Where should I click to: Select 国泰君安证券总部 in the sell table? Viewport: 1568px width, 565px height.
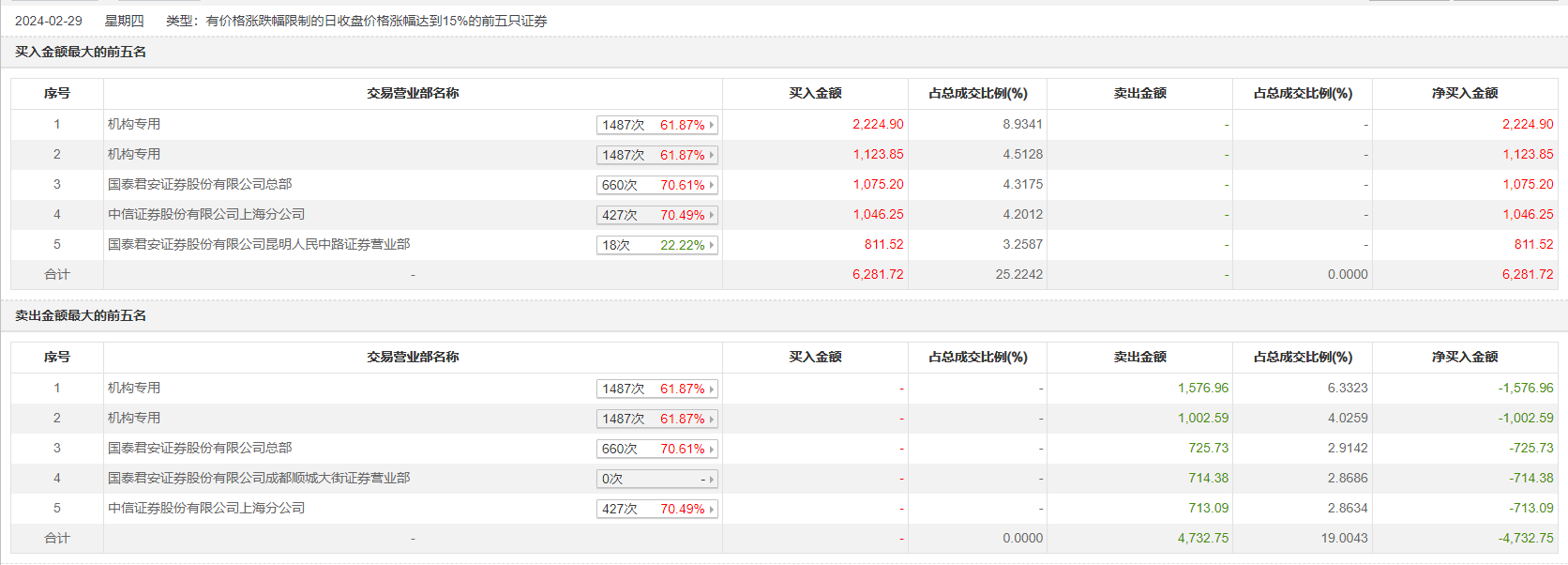[x=200, y=449]
